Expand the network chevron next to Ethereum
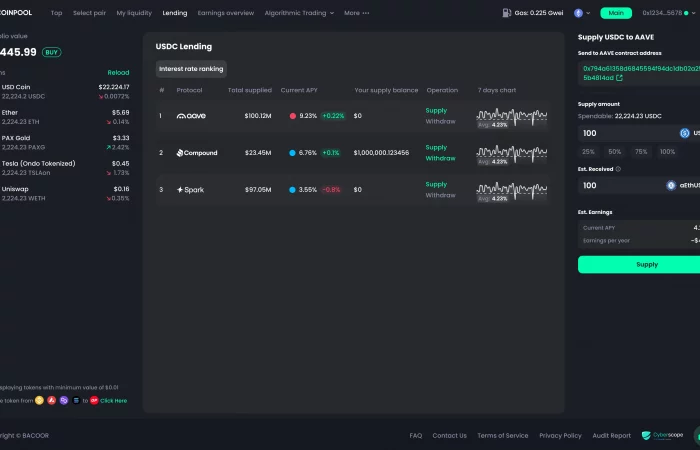 point(588,13)
